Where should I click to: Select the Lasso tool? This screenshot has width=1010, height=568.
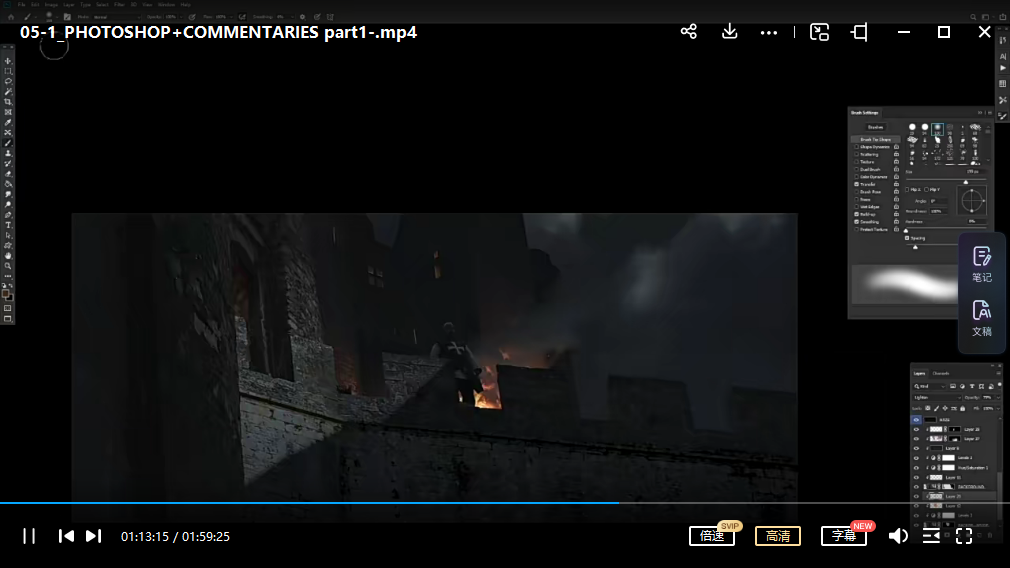pos(8,82)
